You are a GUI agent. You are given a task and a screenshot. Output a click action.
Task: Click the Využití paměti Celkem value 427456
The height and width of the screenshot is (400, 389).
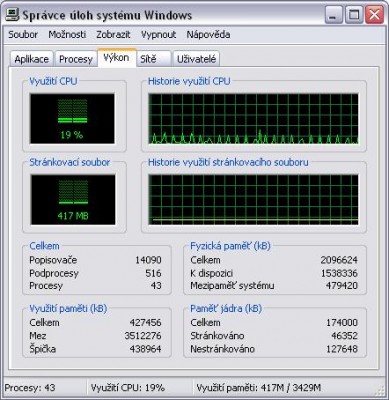145,323
